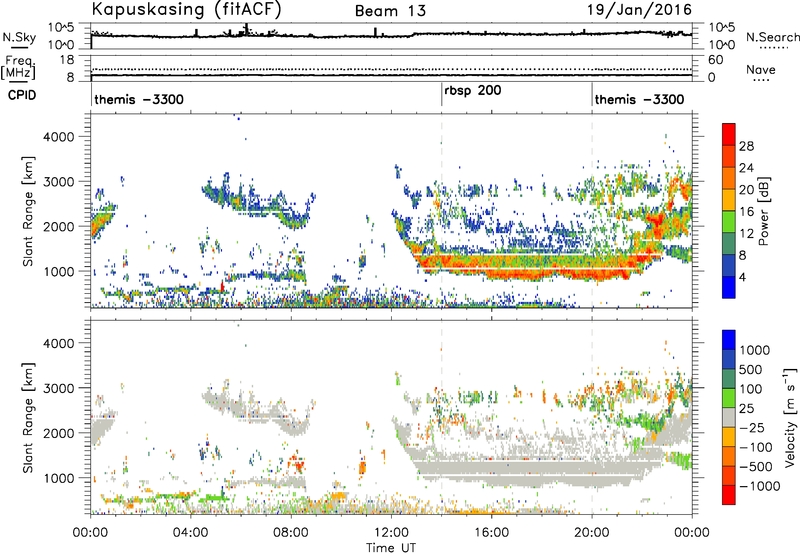
Task: Click the 08:00 time axis tick label
Action: click(x=291, y=533)
